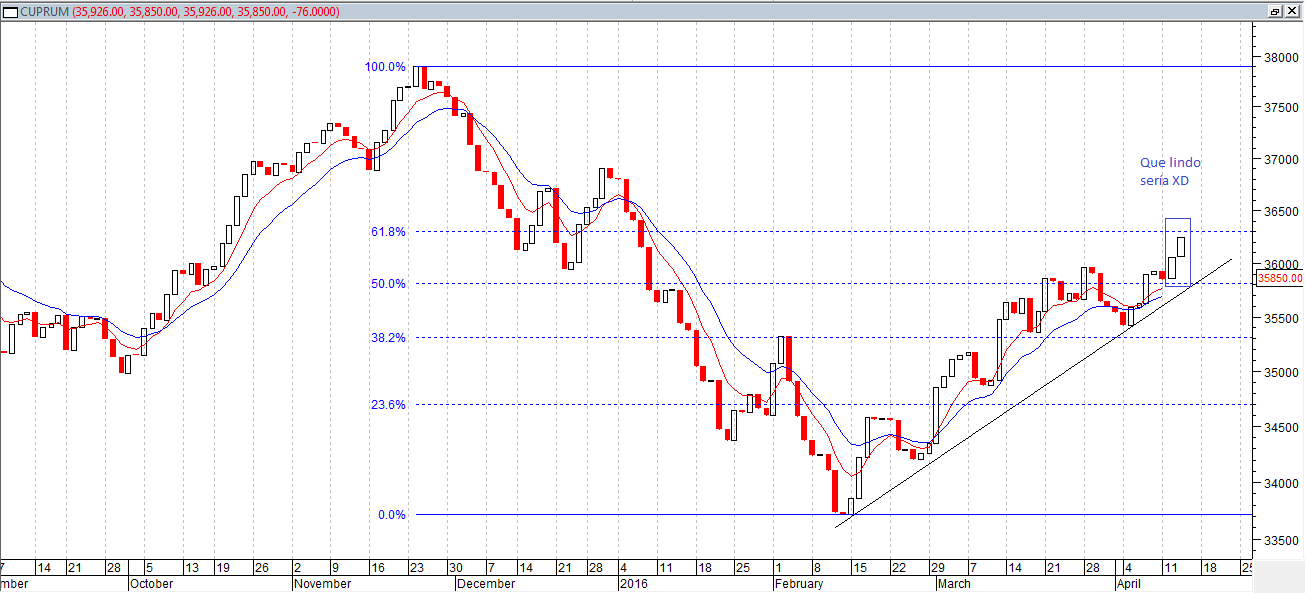
Task: Click the 34500 price axis label
Action: pos(1281,428)
